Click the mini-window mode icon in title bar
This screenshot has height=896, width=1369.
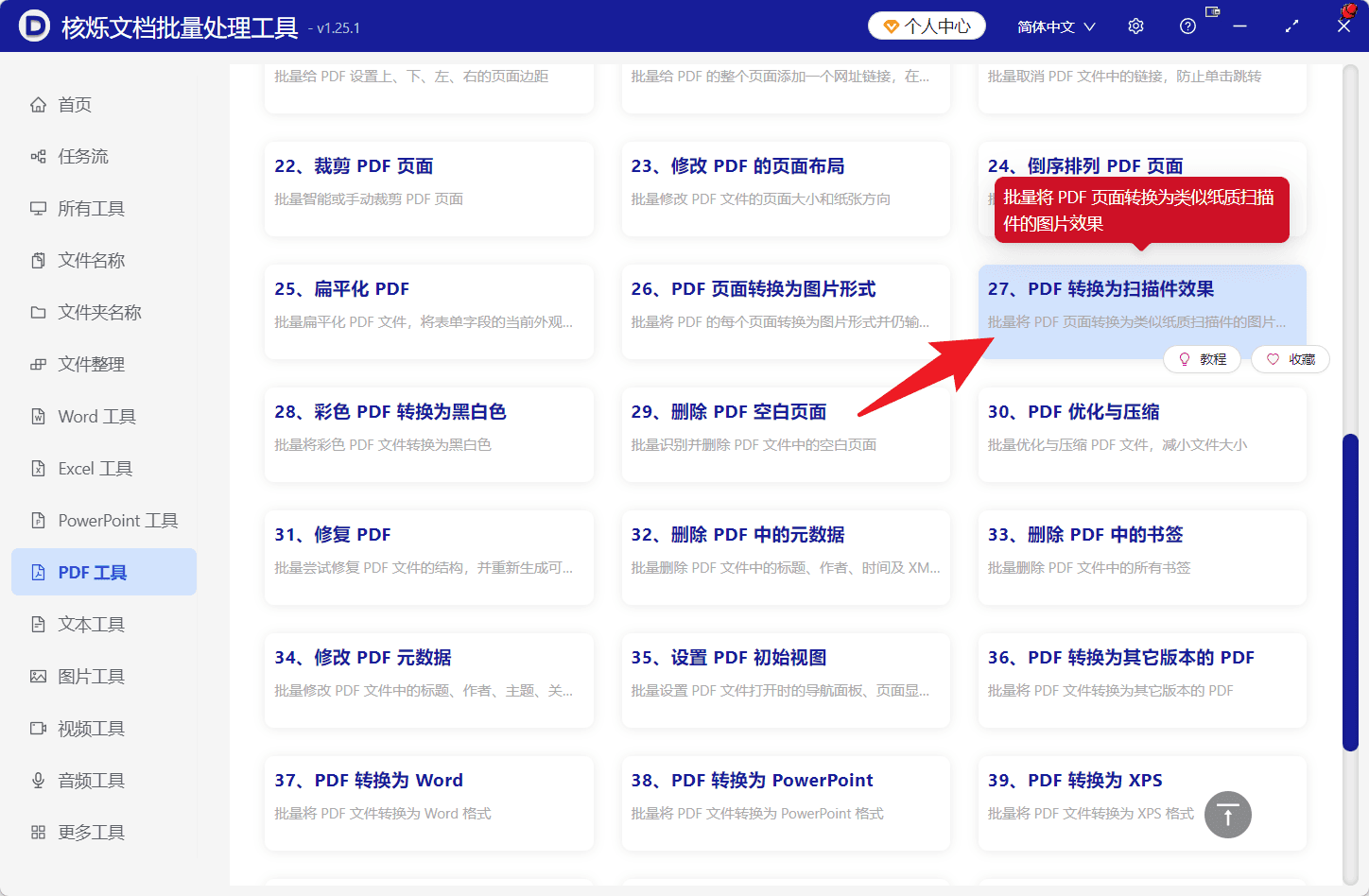(x=1213, y=12)
